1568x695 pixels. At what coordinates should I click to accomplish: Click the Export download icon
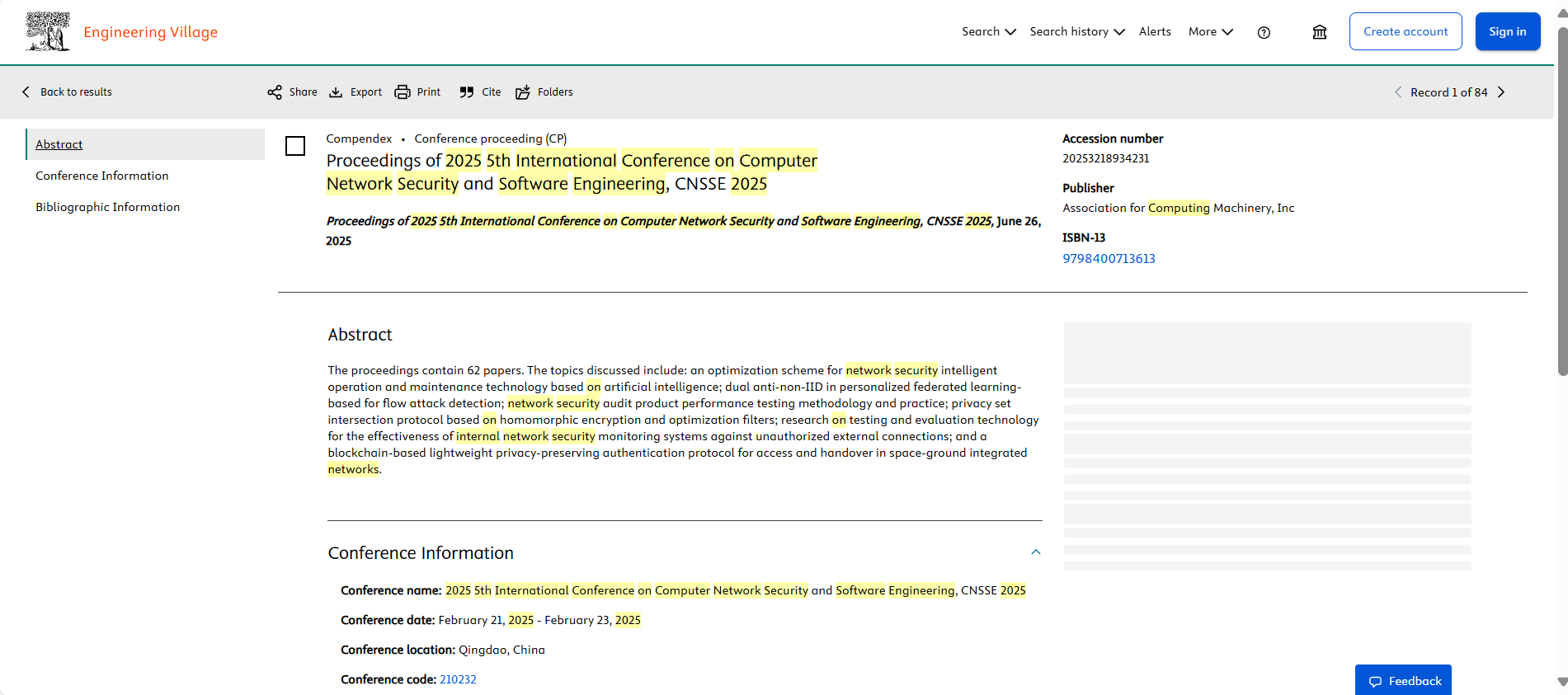(x=336, y=92)
